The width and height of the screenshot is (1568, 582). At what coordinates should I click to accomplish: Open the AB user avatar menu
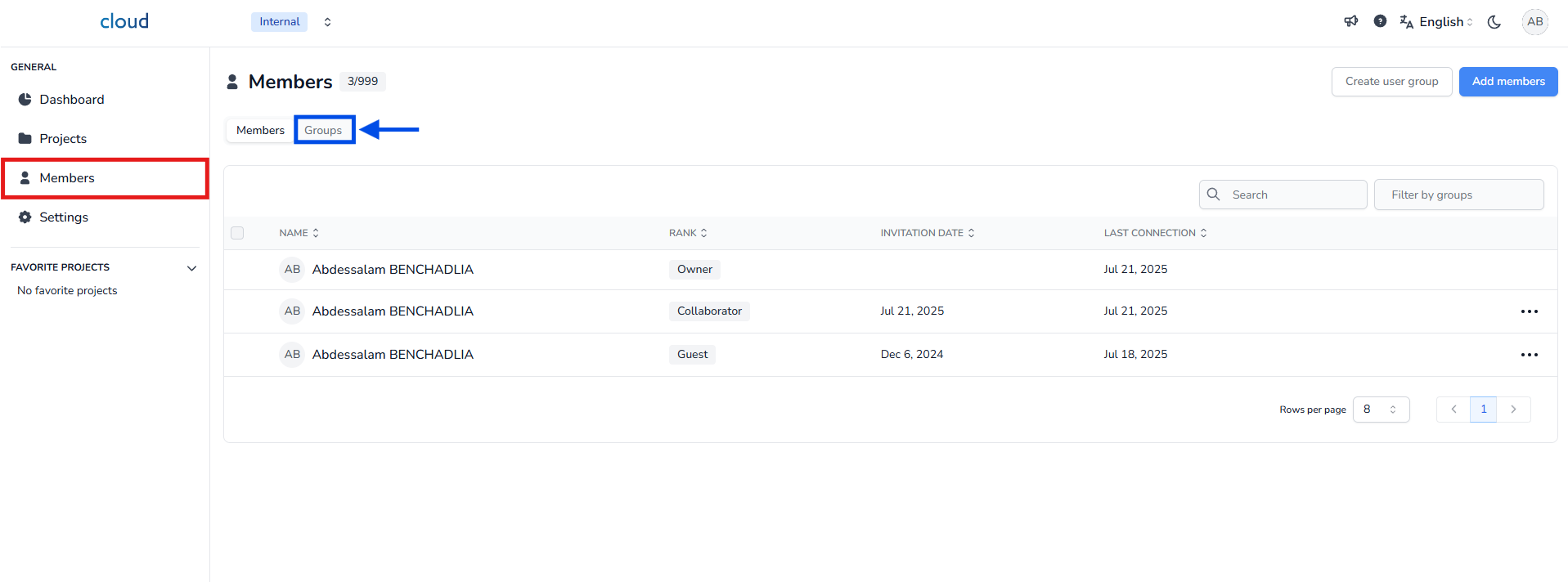1534,22
